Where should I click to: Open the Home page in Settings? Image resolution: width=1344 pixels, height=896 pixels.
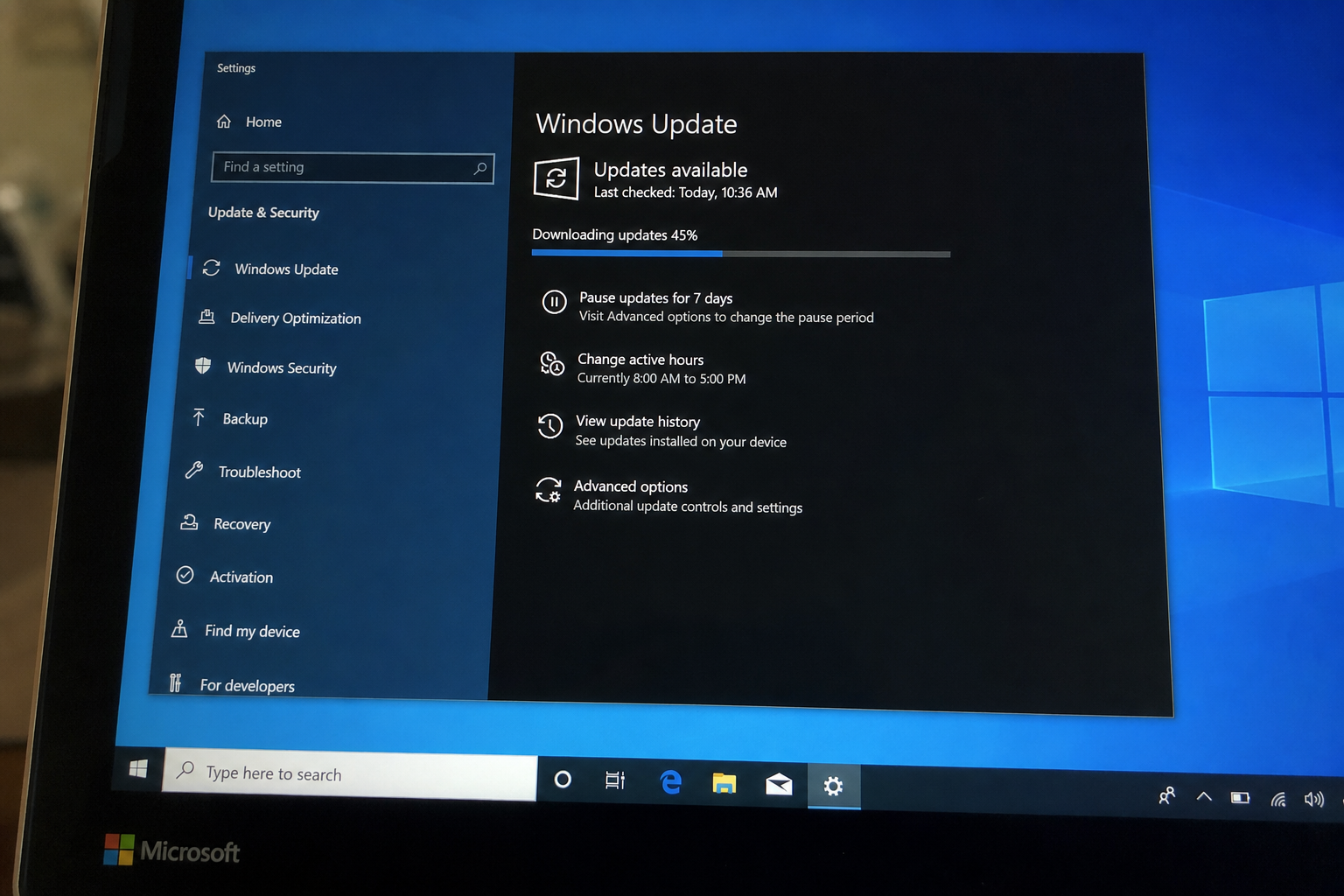[x=249, y=122]
